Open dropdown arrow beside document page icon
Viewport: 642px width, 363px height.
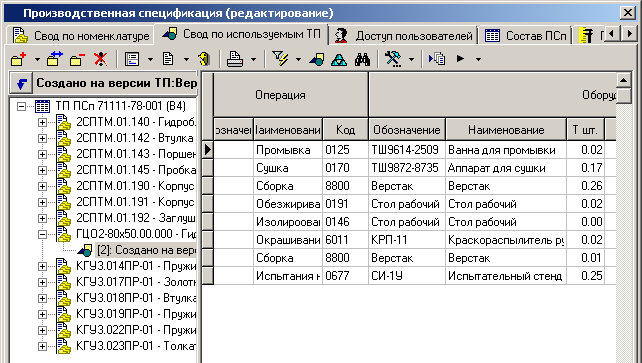(186, 60)
